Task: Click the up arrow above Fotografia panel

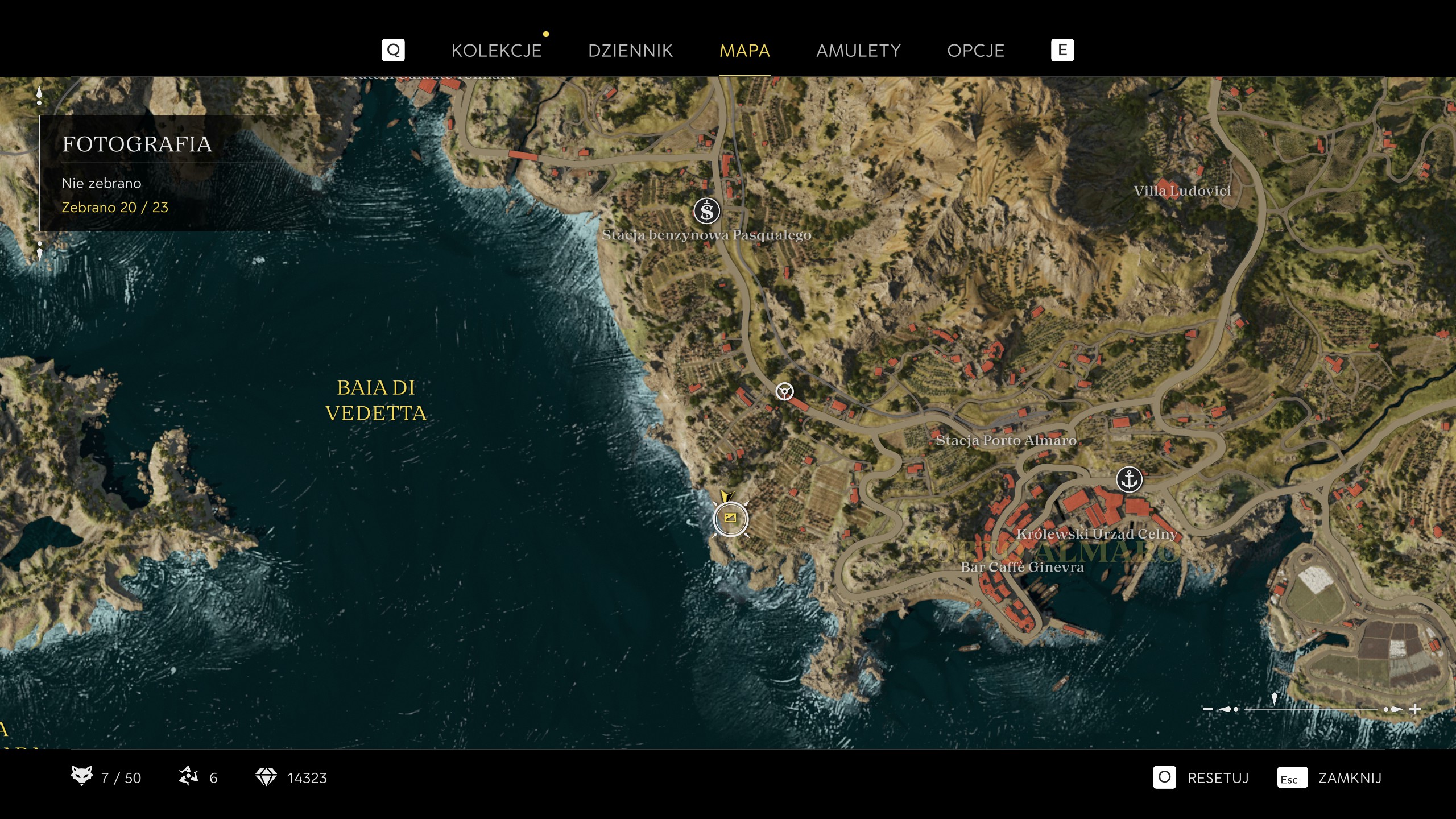Action: (39, 96)
